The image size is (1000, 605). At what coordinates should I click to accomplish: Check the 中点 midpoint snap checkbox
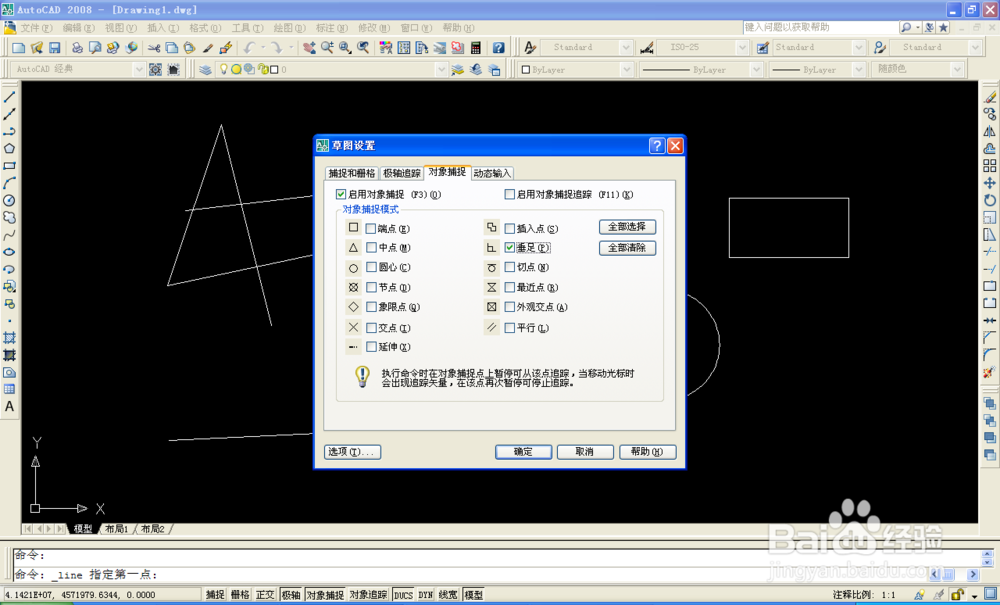click(x=371, y=247)
